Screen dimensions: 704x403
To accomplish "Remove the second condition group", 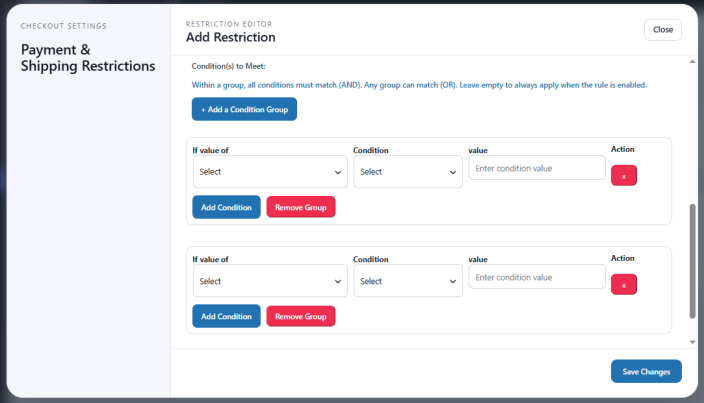I will coord(301,316).
